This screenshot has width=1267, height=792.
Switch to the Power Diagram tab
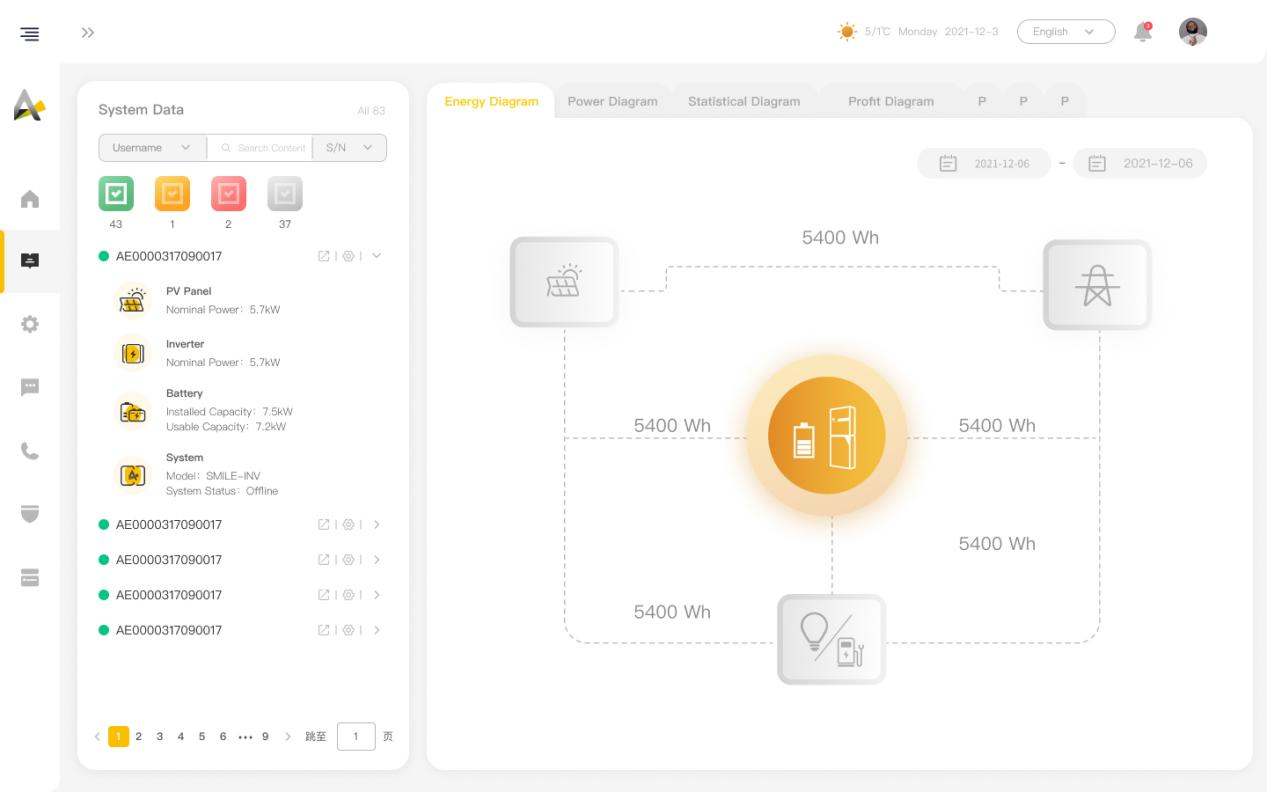(612, 101)
